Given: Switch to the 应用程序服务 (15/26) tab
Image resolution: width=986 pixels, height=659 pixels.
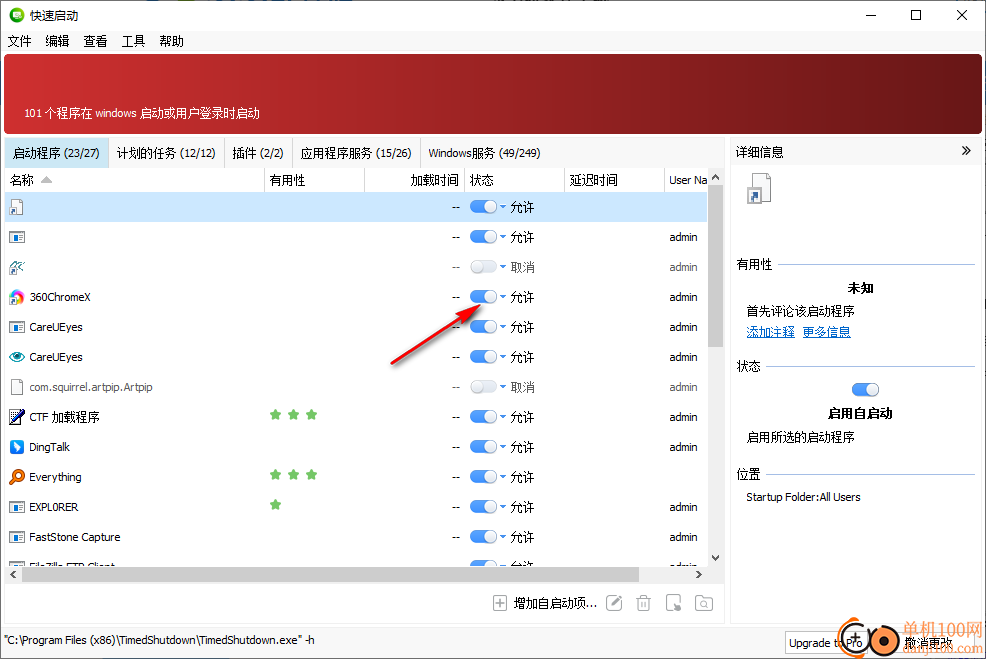Looking at the screenshot, I should pos(356,153).
